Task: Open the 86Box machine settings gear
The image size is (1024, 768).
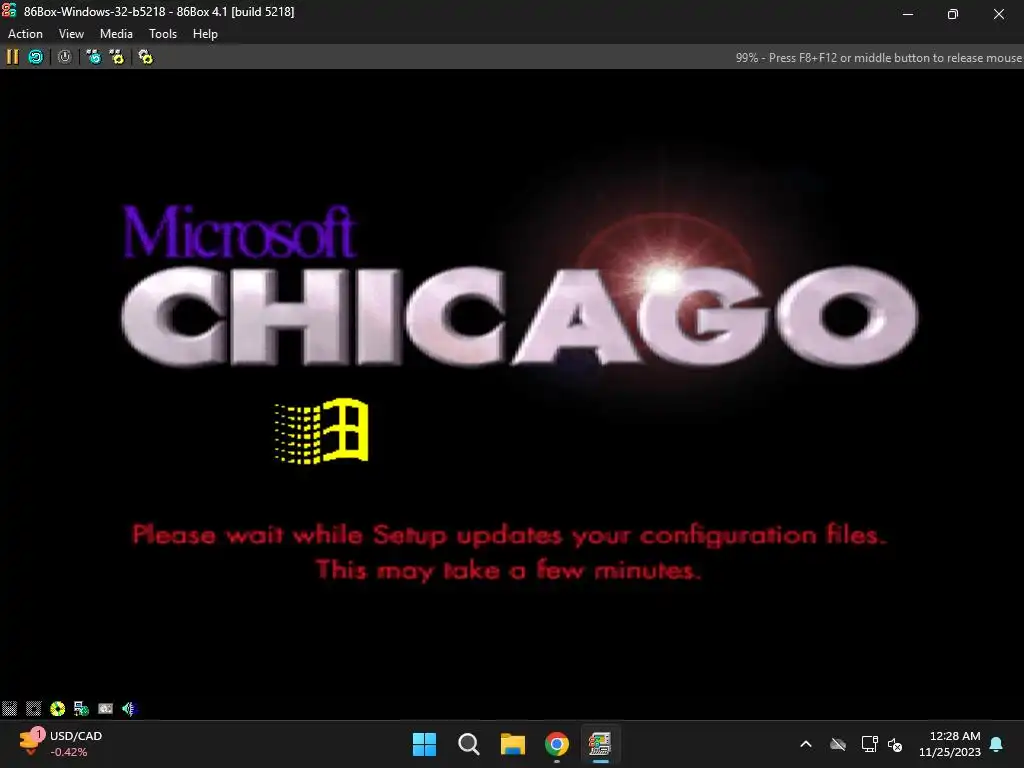Action: pos(146,57)
